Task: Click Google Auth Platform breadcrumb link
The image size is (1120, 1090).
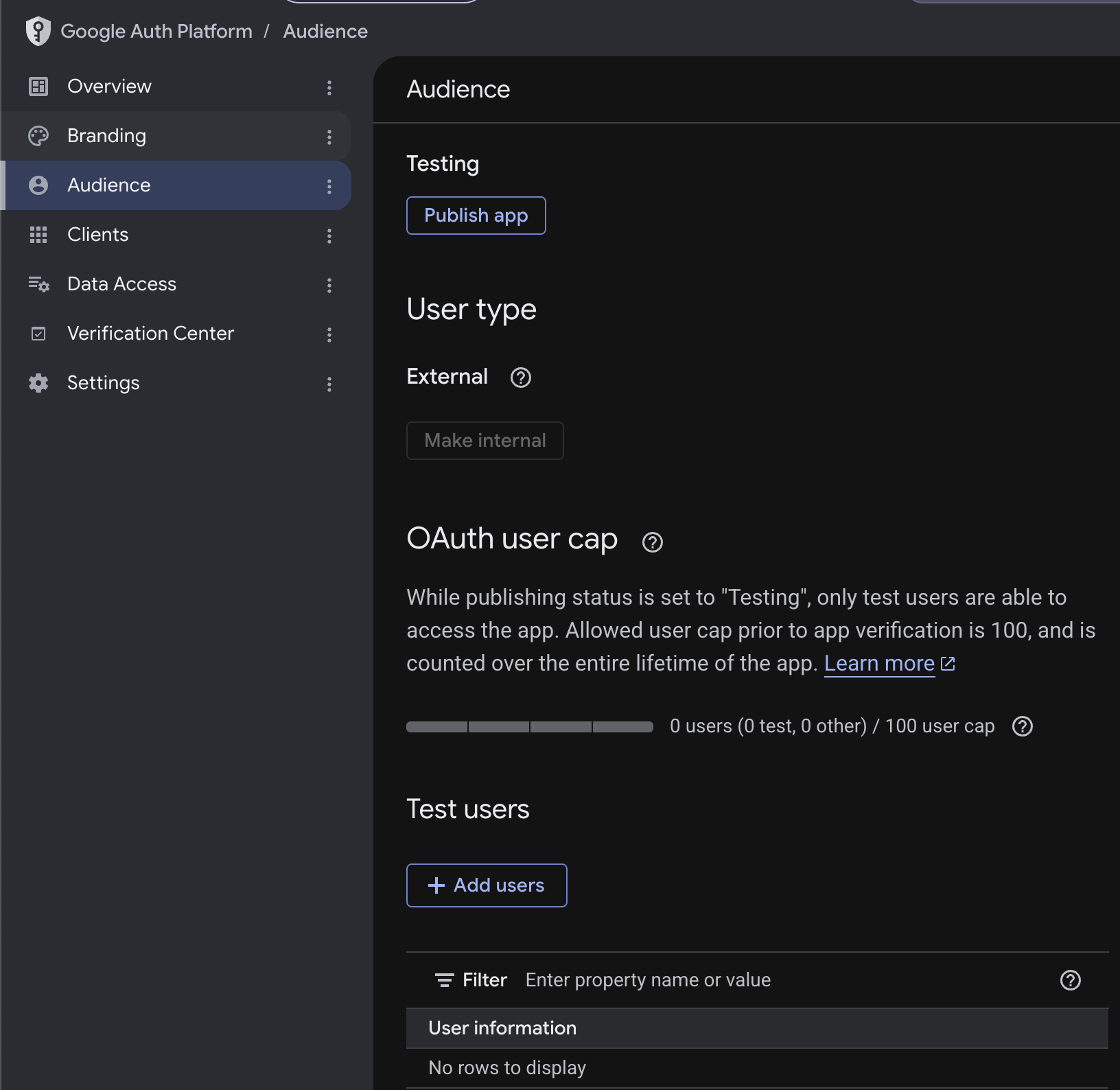Action: tap(156, 32)
